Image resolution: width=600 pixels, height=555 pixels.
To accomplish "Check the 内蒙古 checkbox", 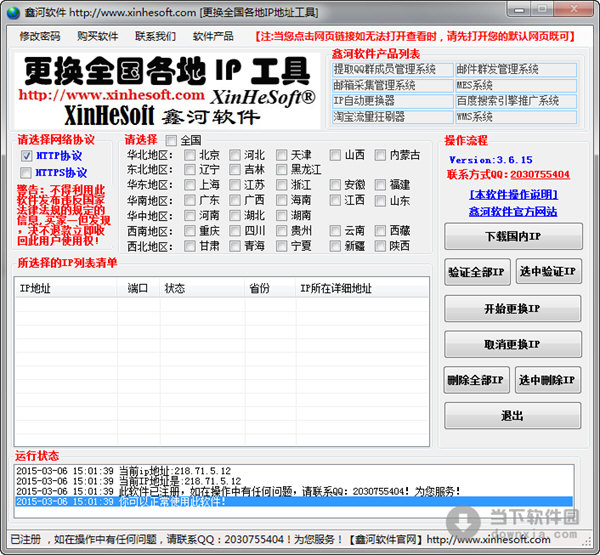I will [x=380, y=155].
